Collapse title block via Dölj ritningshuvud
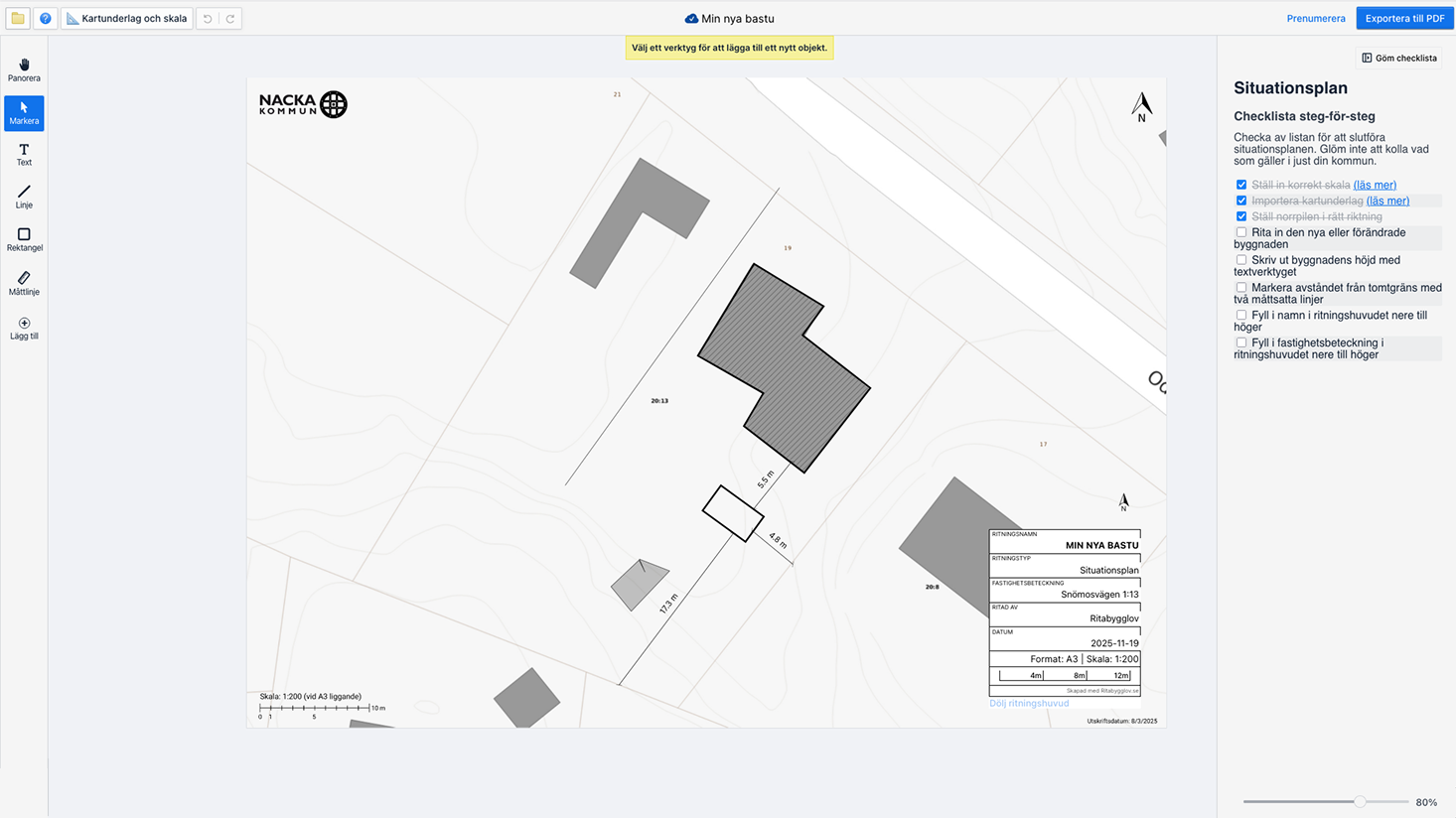The width and height of the screenshot is (1456, 818). point(1029,703)
